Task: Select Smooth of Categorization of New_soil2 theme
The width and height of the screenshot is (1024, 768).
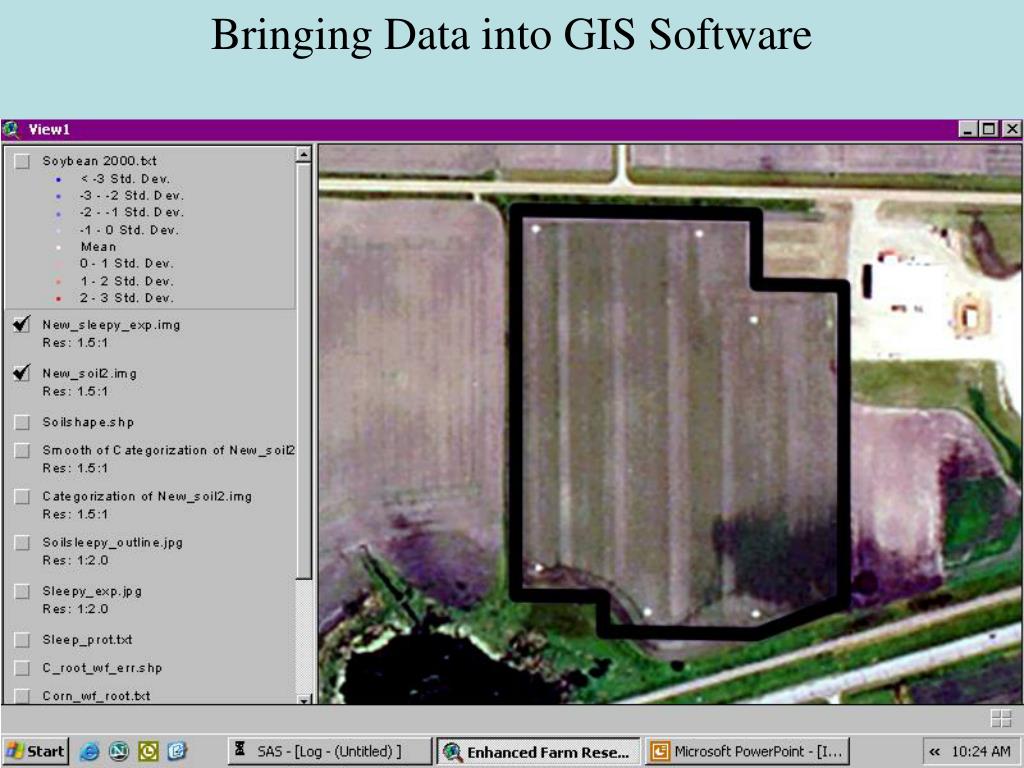Action: [168, 450]
